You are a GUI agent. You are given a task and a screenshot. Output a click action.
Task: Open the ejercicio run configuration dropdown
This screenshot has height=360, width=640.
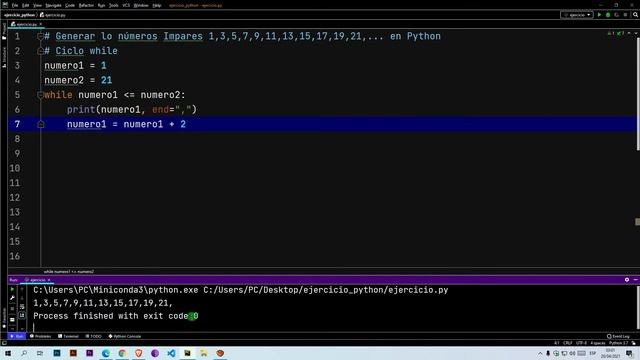point(577,15)
